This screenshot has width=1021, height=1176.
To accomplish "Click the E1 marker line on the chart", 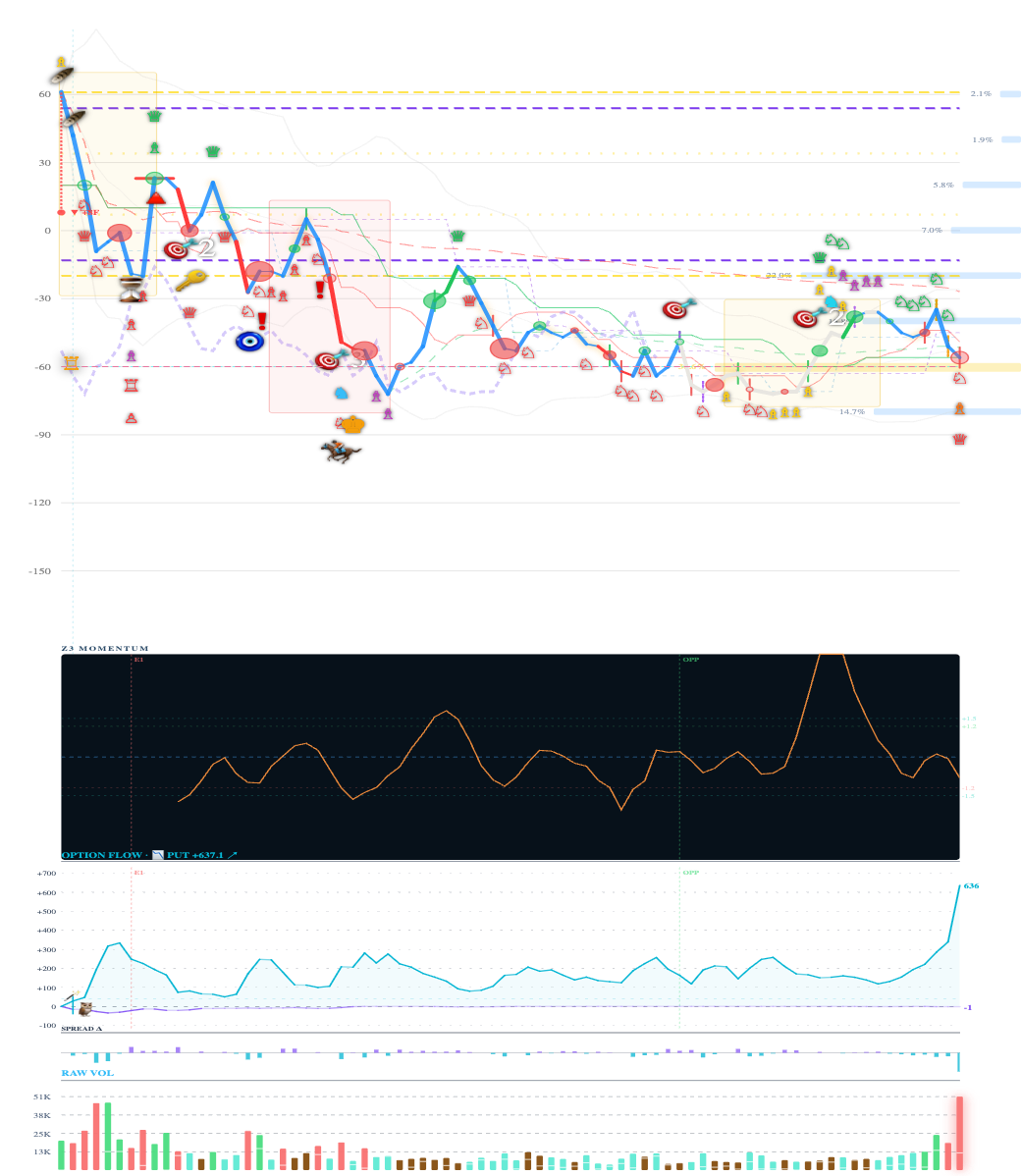I will [137, 659].
